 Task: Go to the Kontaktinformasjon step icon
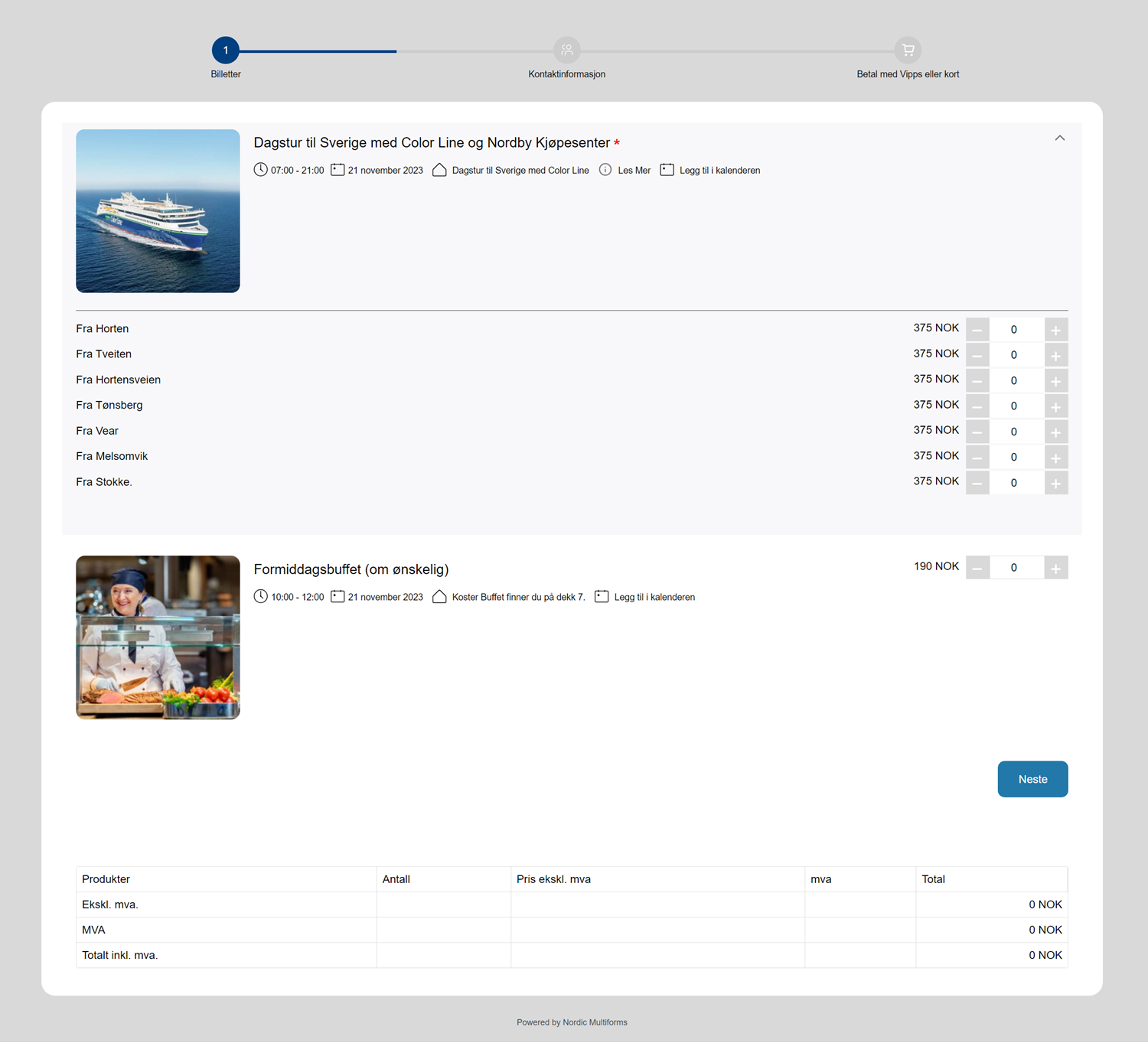pyautogui.click(x=567, y=51)
